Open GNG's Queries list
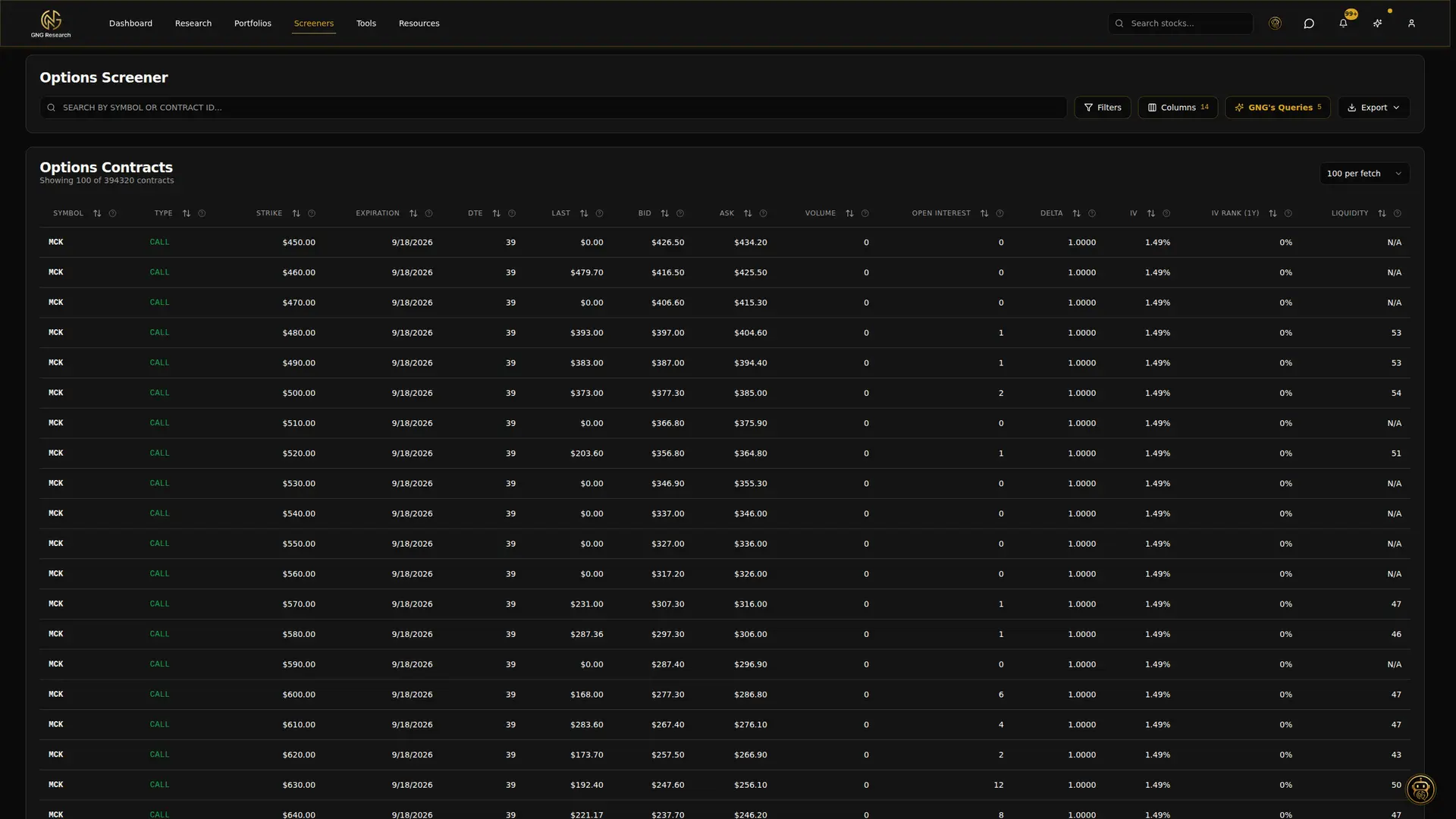 (1277, 108)
